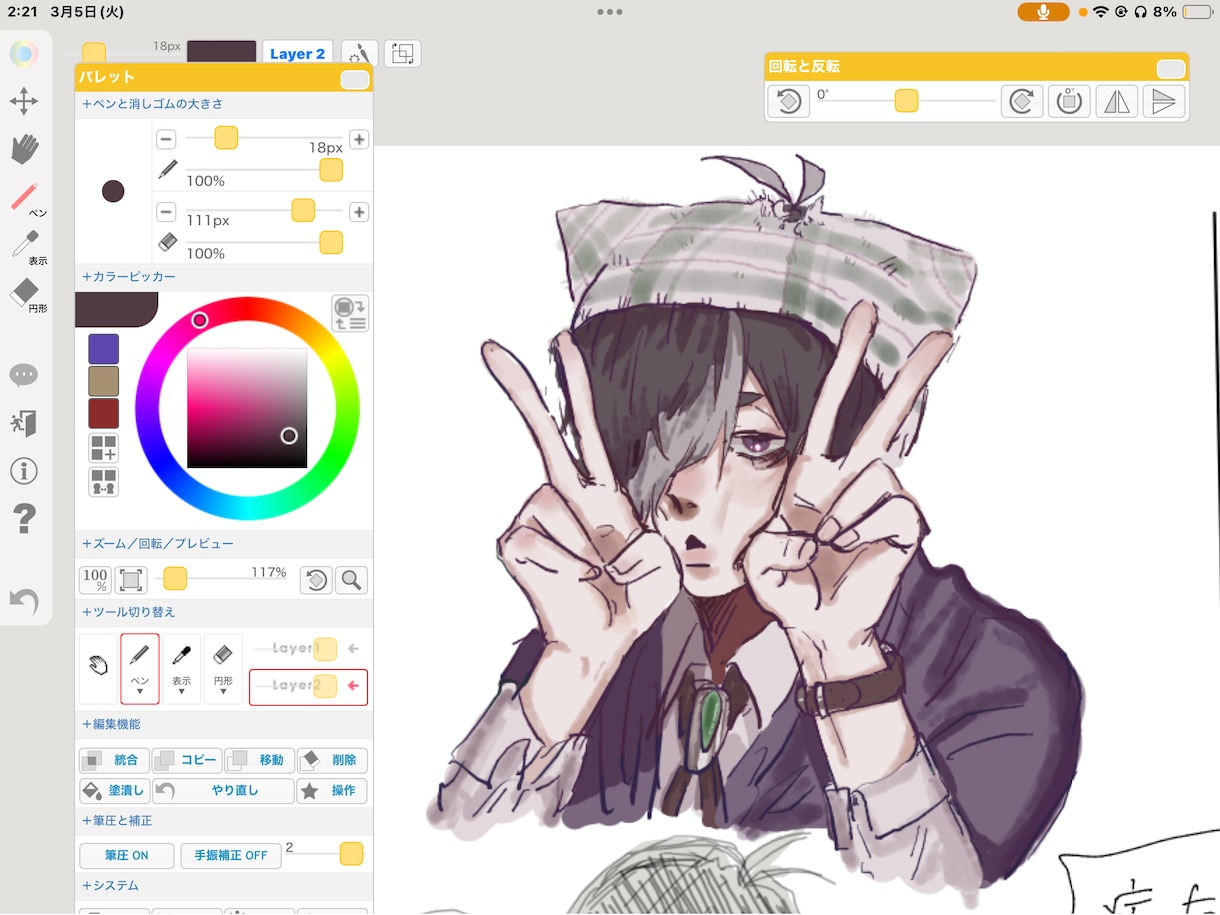Click the add swatch grid icon

pyautogui.click(x=103, y=448)
